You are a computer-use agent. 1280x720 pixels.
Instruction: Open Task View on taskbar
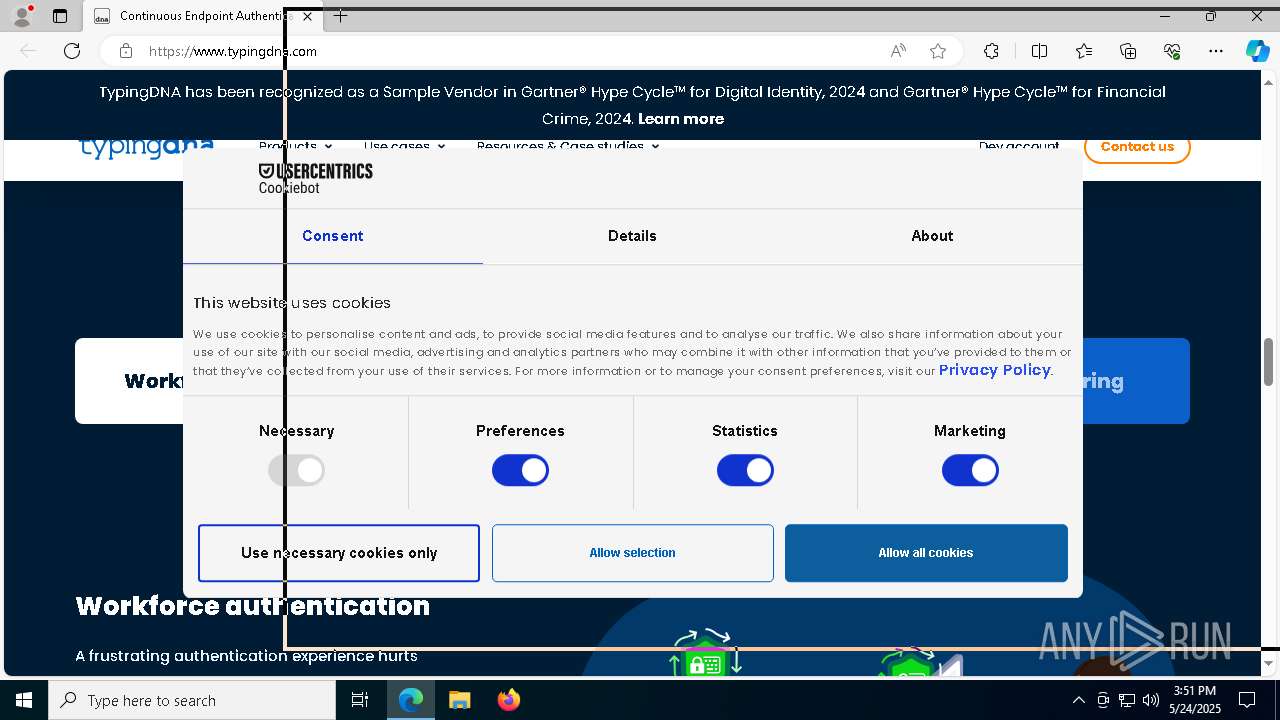[360, 700]
